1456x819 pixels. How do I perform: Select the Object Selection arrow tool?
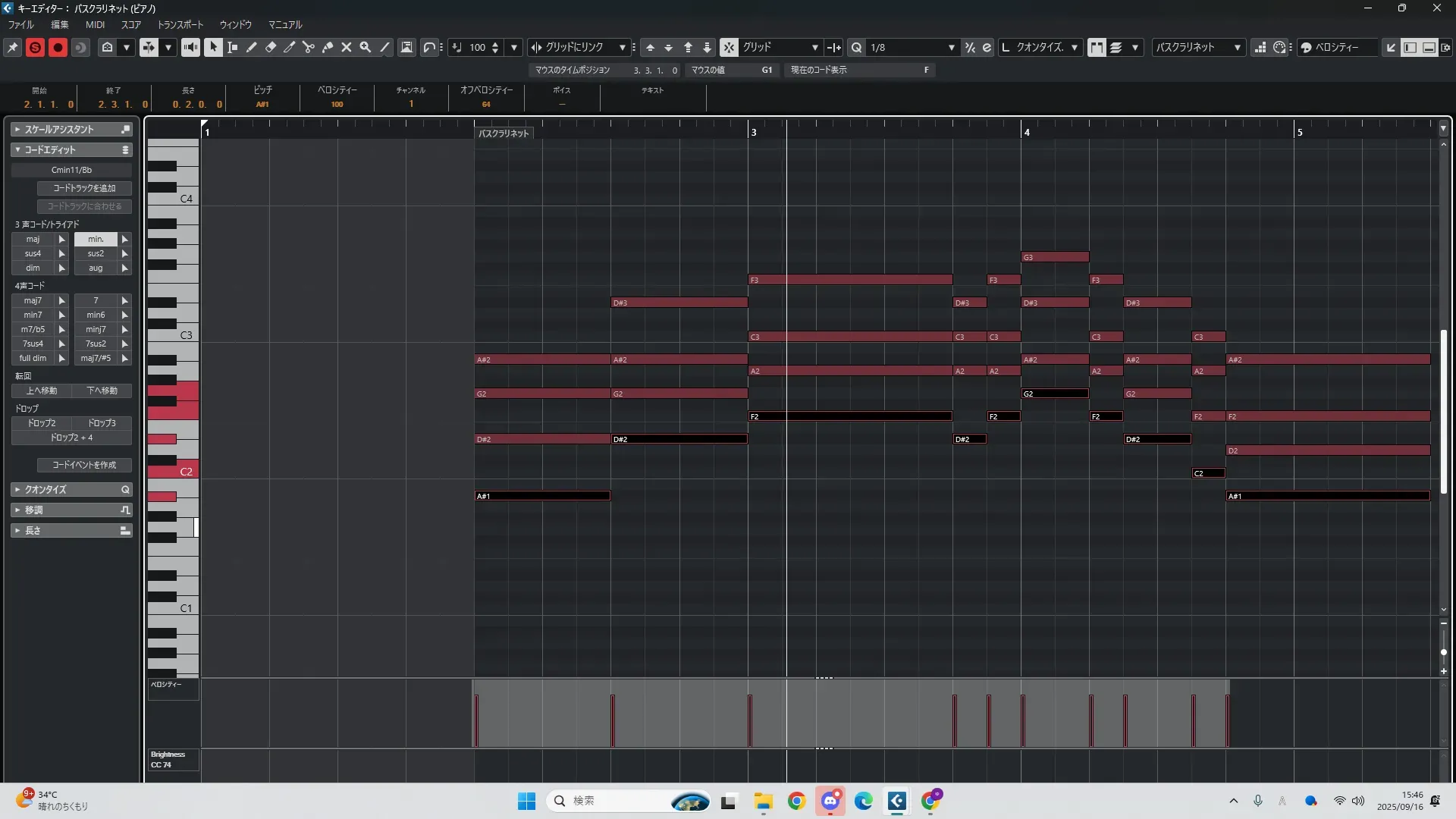click(213, 47)
